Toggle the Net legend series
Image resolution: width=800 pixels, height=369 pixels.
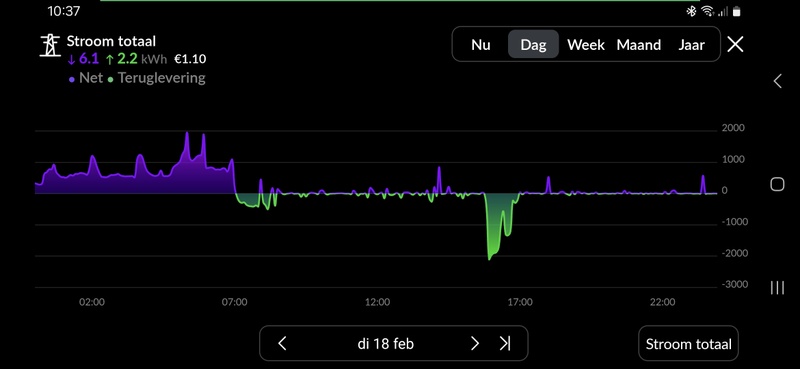(x=86, y=78)
